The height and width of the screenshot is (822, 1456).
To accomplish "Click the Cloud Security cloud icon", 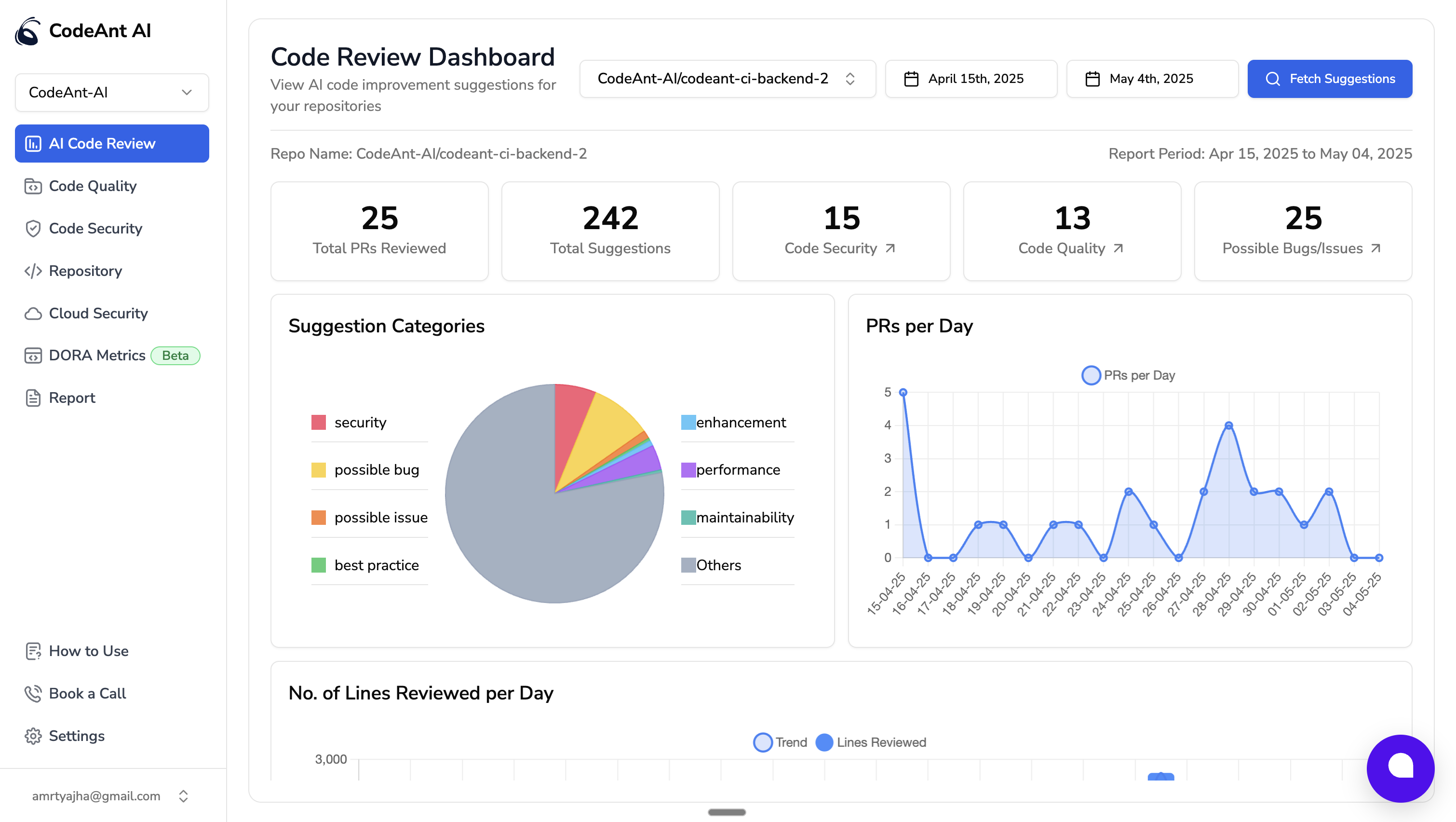I will click(x=33, y=314).
